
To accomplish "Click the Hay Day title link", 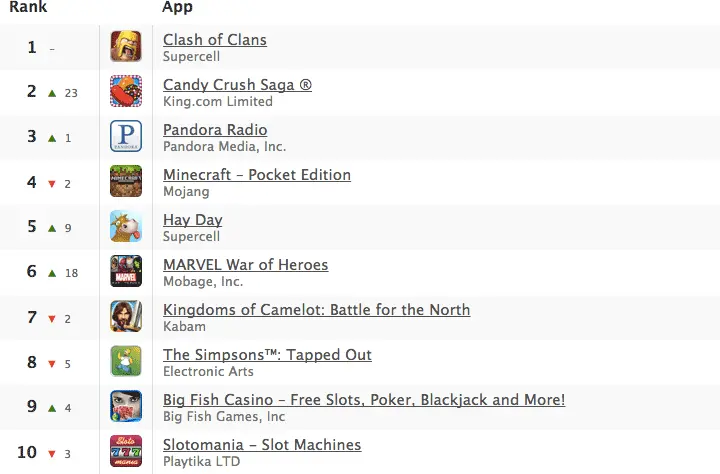I will 193,220.
